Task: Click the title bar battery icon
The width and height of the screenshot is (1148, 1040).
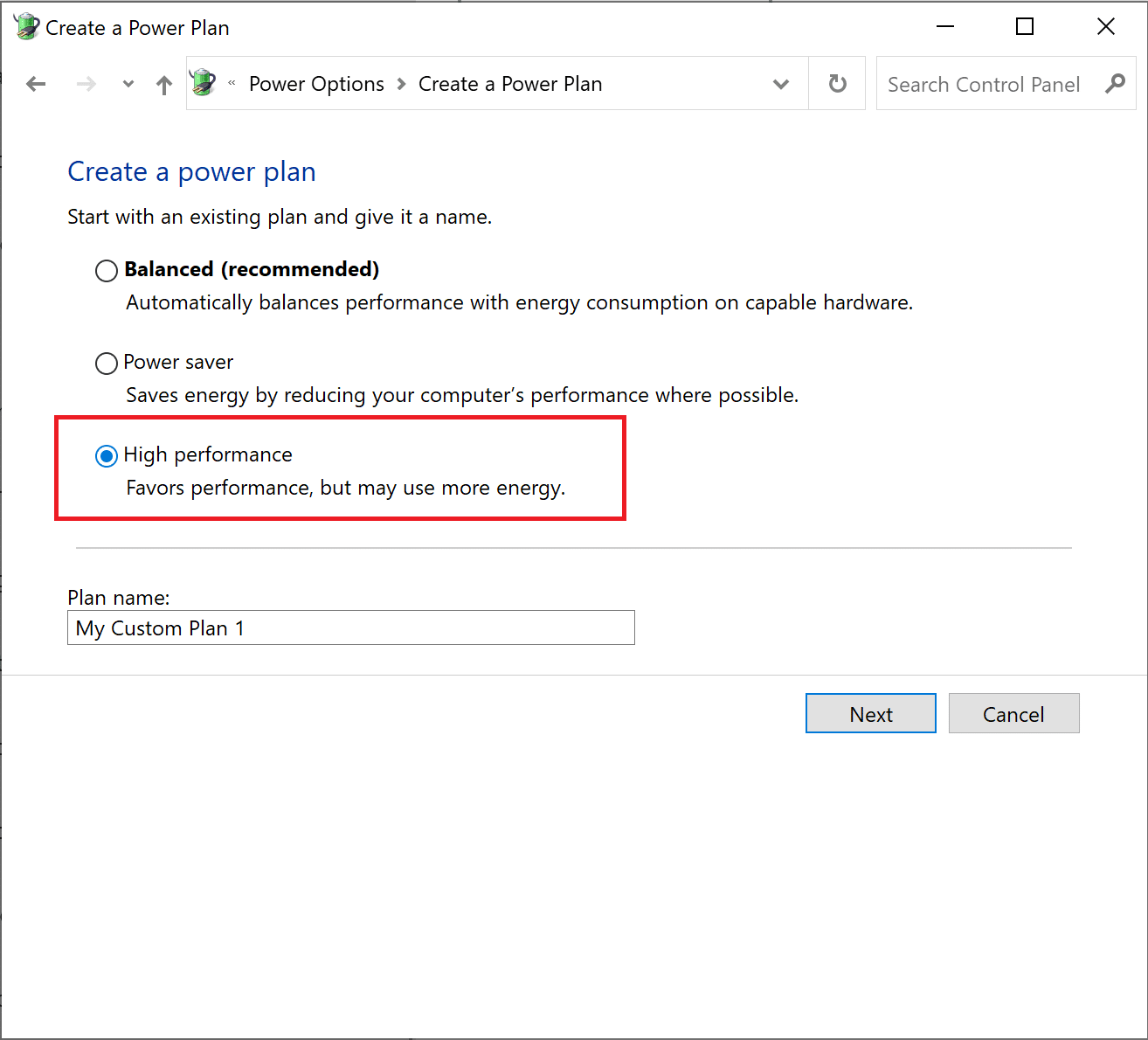Action: [26, 27]
